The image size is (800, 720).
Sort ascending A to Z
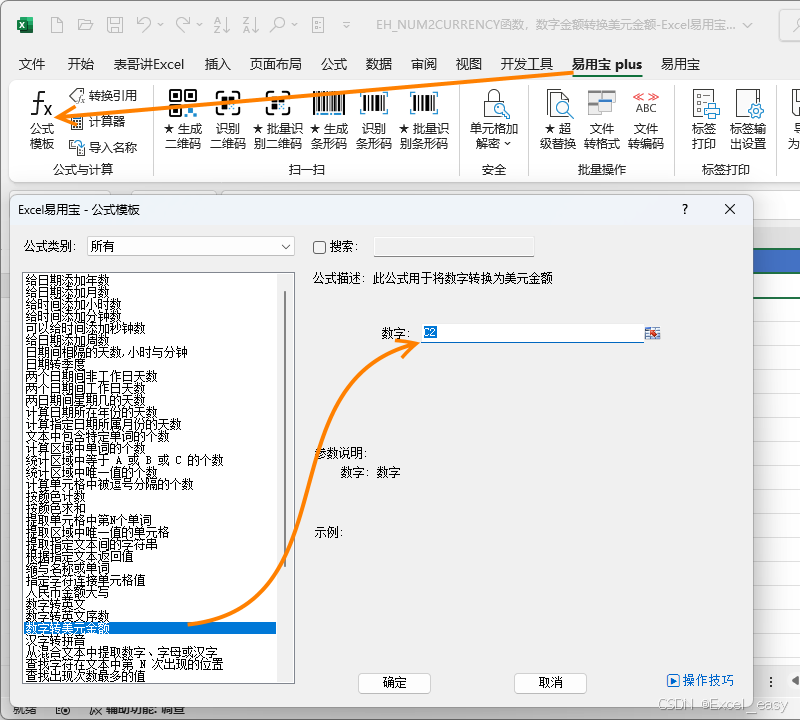coord(221,24)
